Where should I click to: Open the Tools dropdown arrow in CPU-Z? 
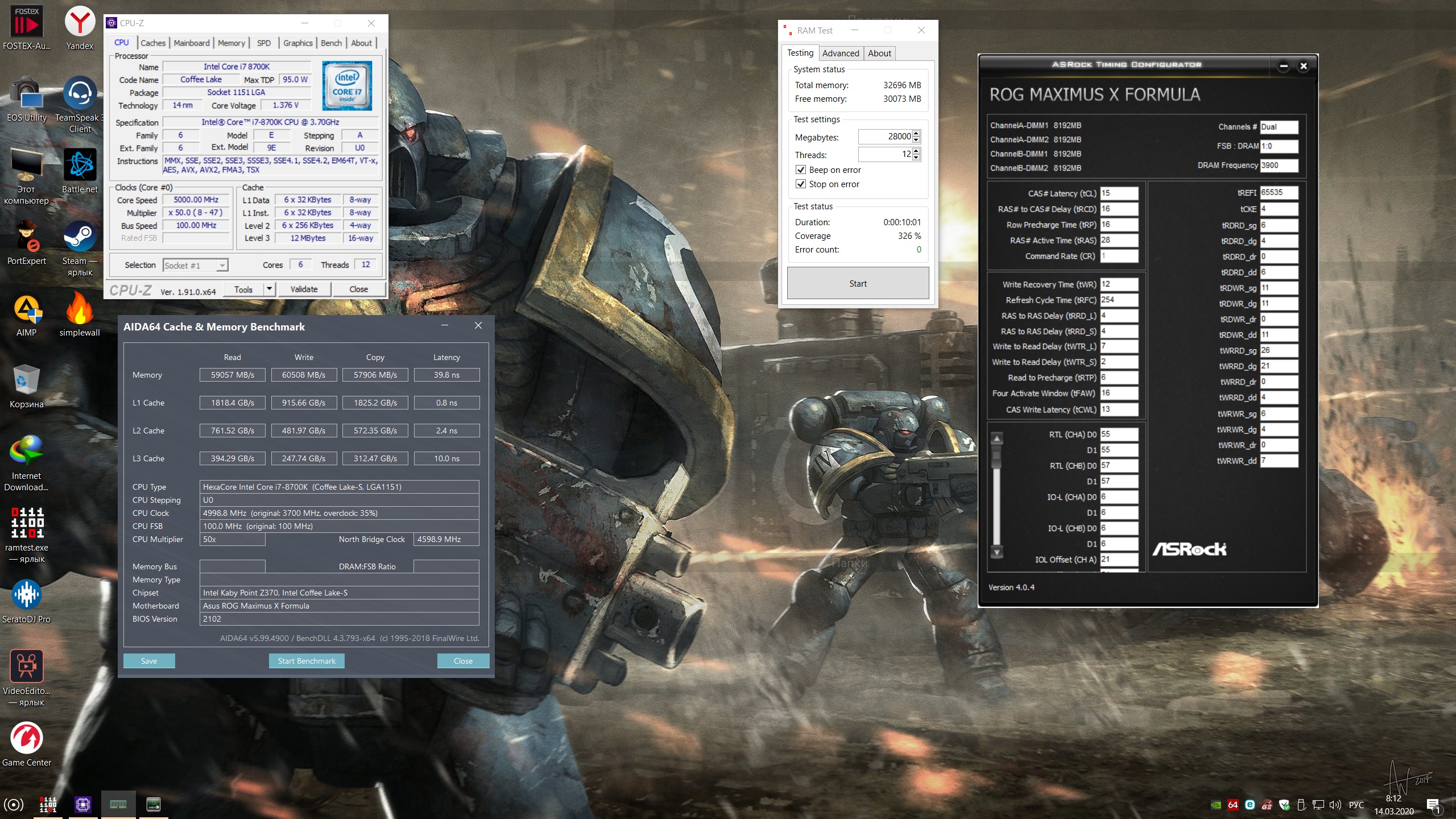pyautogui.click(x=270, y=289)
